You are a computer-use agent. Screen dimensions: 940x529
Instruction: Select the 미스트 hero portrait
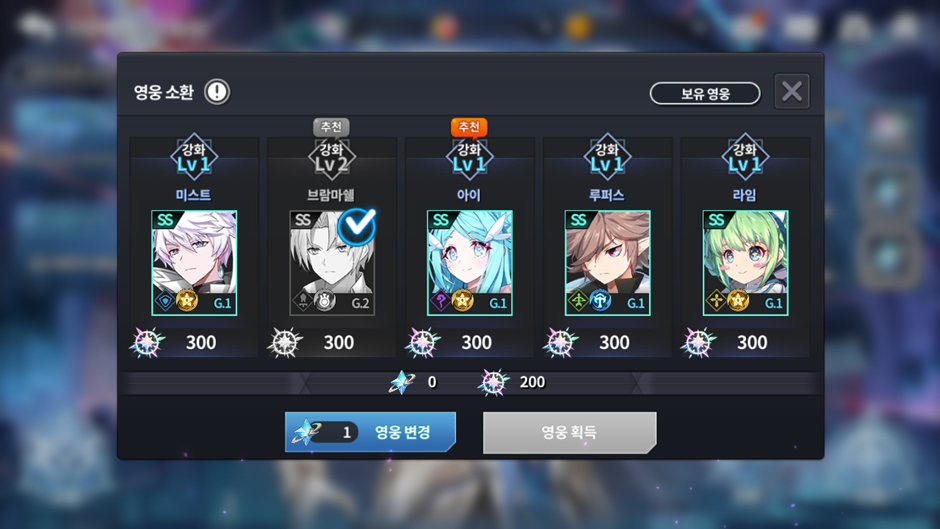click(194, 263)
